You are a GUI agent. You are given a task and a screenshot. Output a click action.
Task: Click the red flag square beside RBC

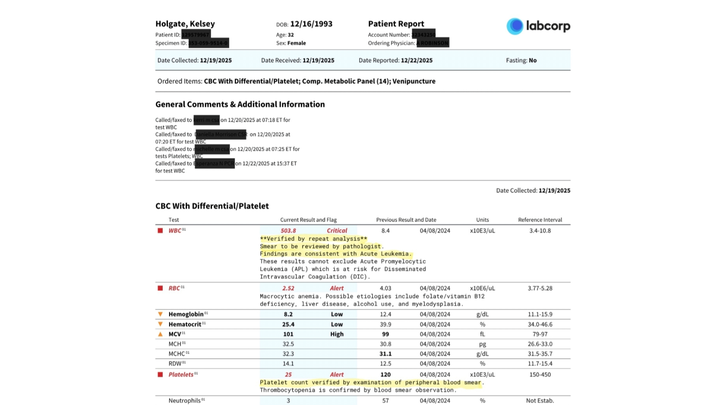[x=160, y=288]
